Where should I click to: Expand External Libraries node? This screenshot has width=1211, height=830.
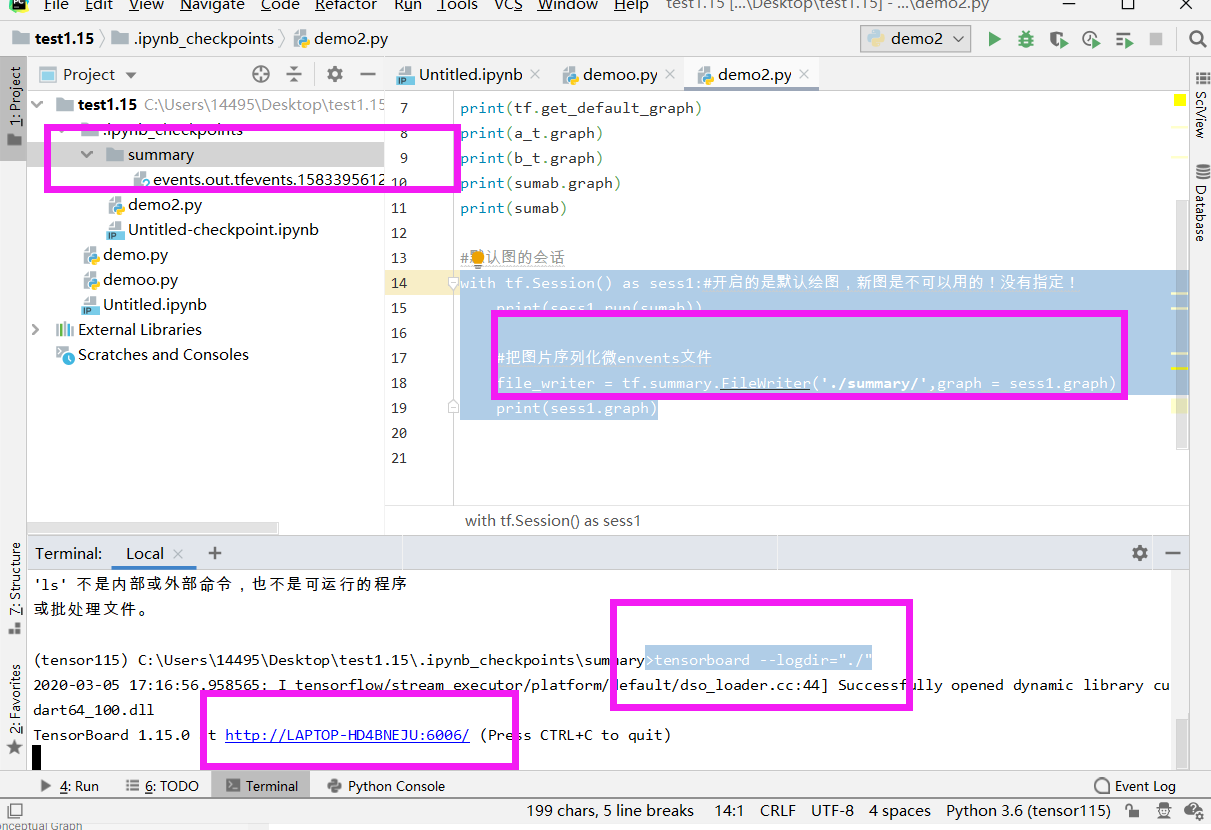click(37, 329)
